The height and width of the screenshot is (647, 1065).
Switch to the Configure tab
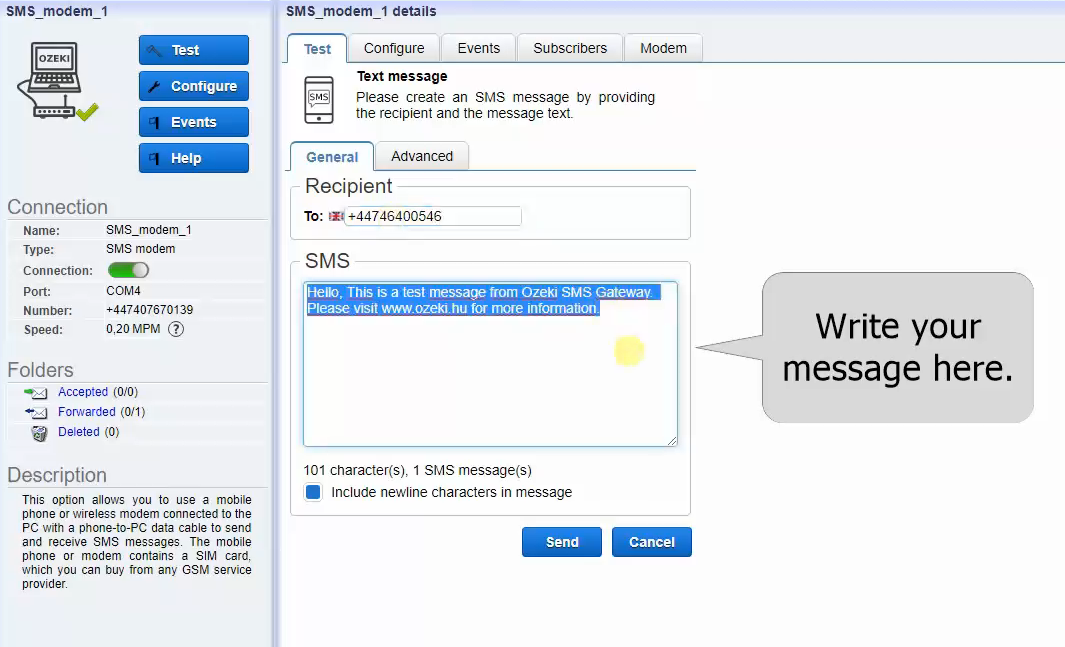[394, 48]
